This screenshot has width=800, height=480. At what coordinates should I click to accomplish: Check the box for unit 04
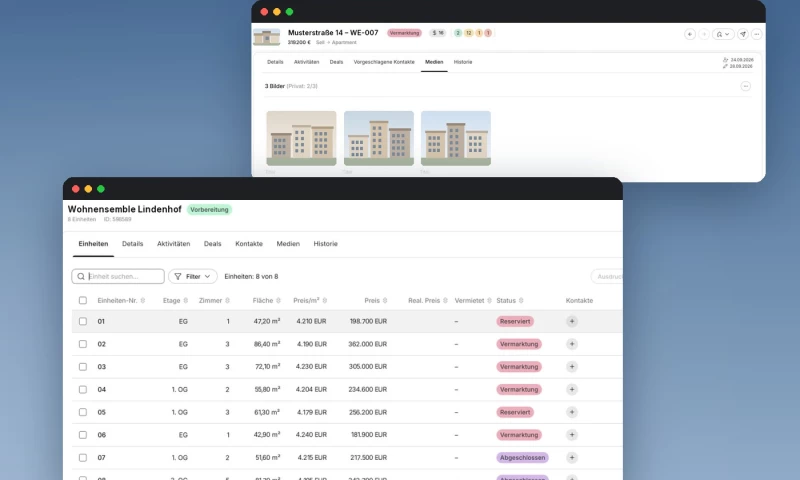(x=83, y=389)
